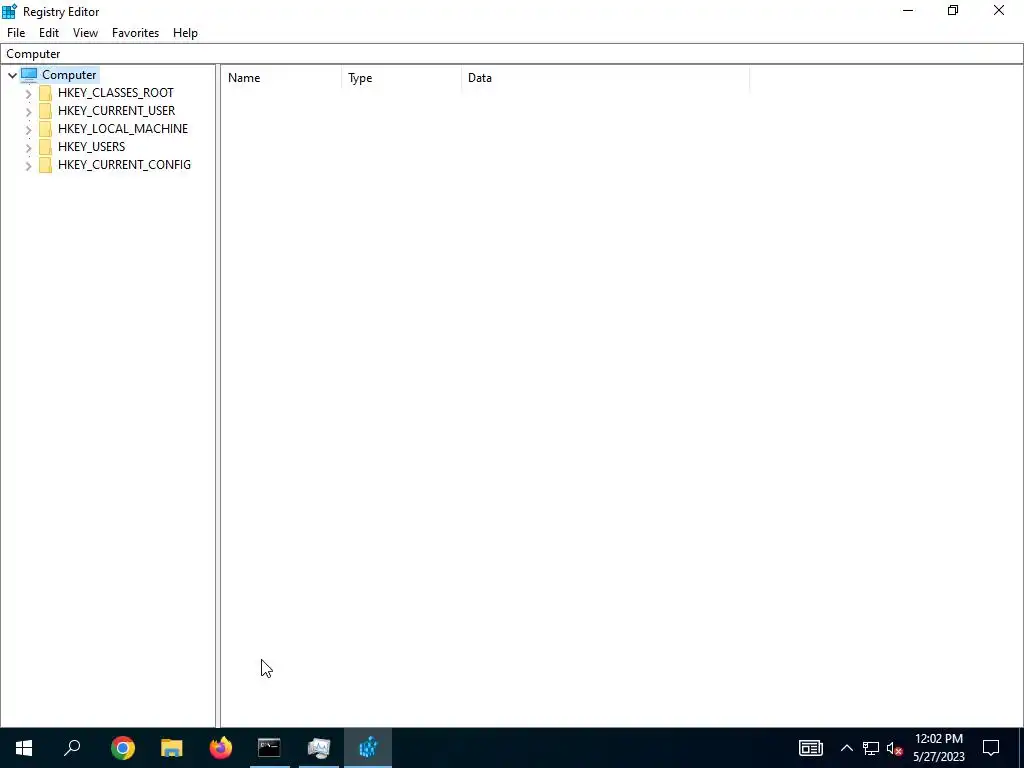Open the network status tray icon
Image resolution: width=1024 pixels, height=768 pixels.
coord(871,748)
